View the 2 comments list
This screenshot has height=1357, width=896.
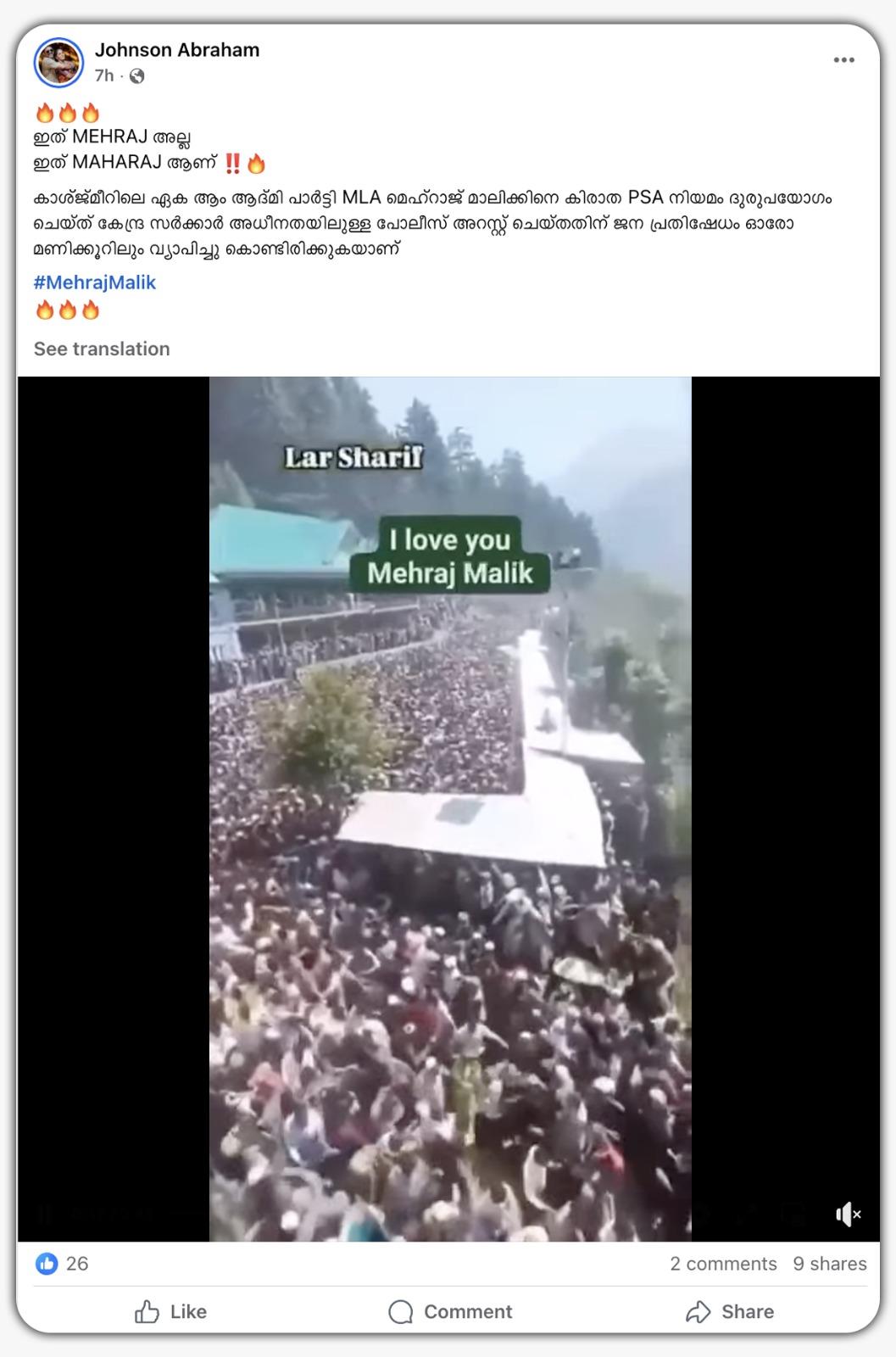point(723,1264)
